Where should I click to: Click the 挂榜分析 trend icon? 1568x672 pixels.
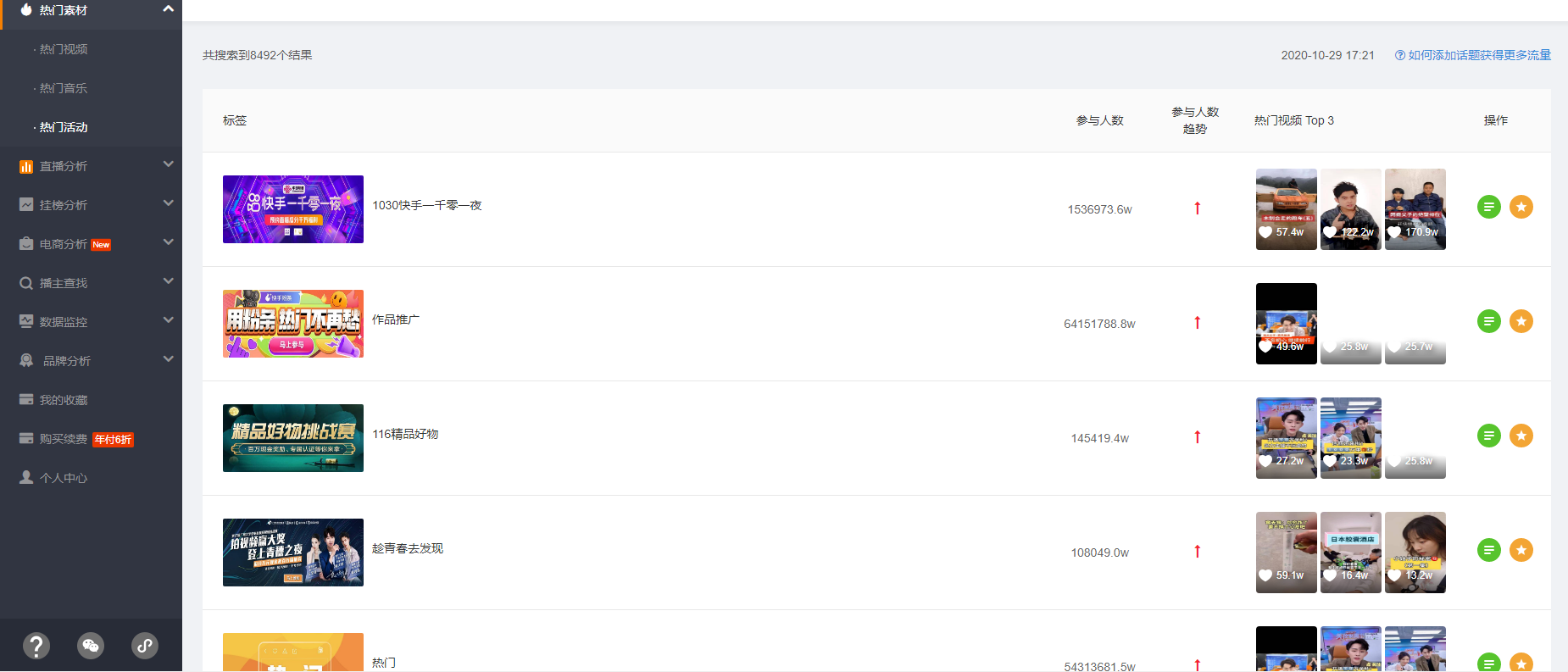26,205
